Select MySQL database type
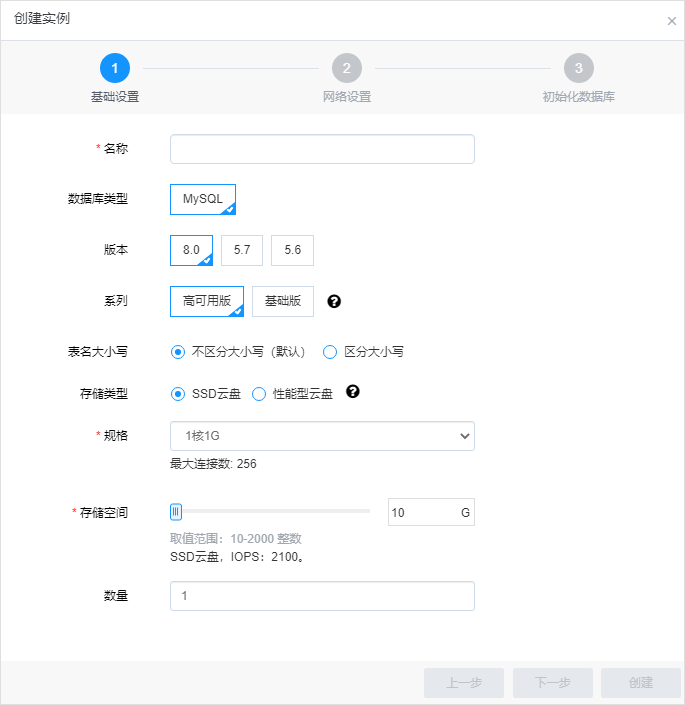This screenshot has height=705, width=685. [x=203, y=199]
